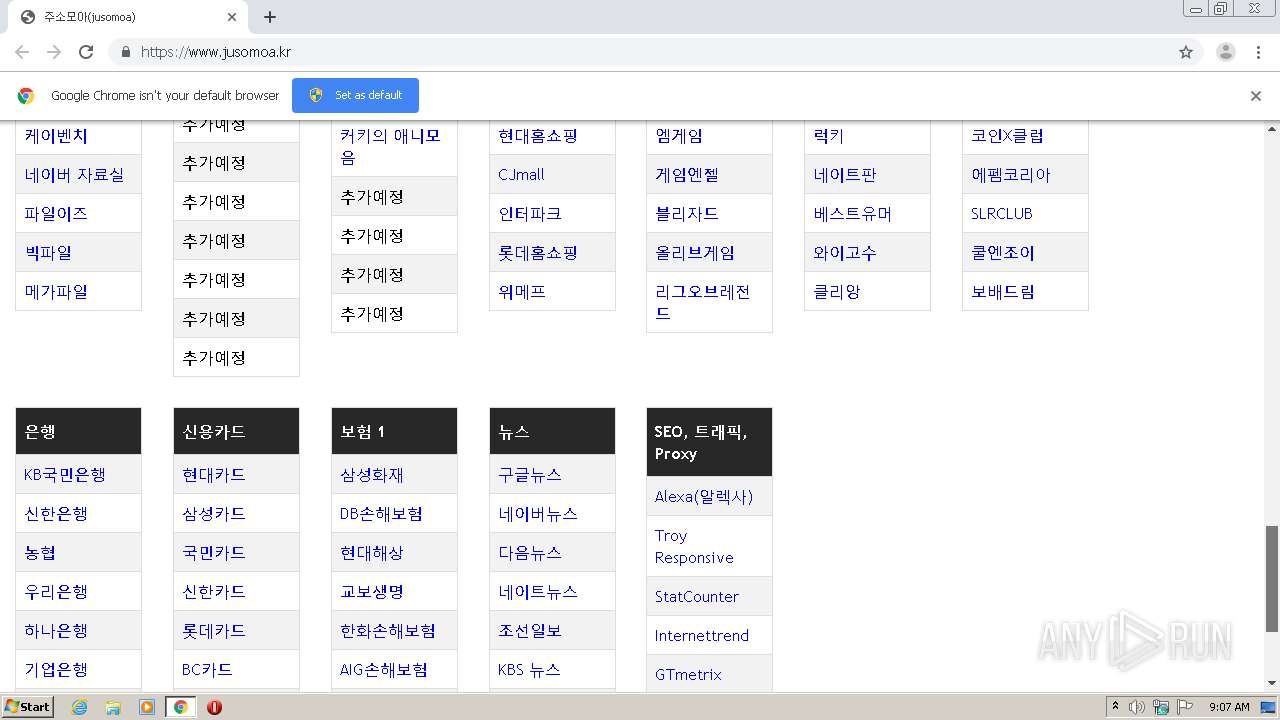Open the 빅파일 link
The width and height of the screenshot is (1280, 720).
tap(48, 253)
